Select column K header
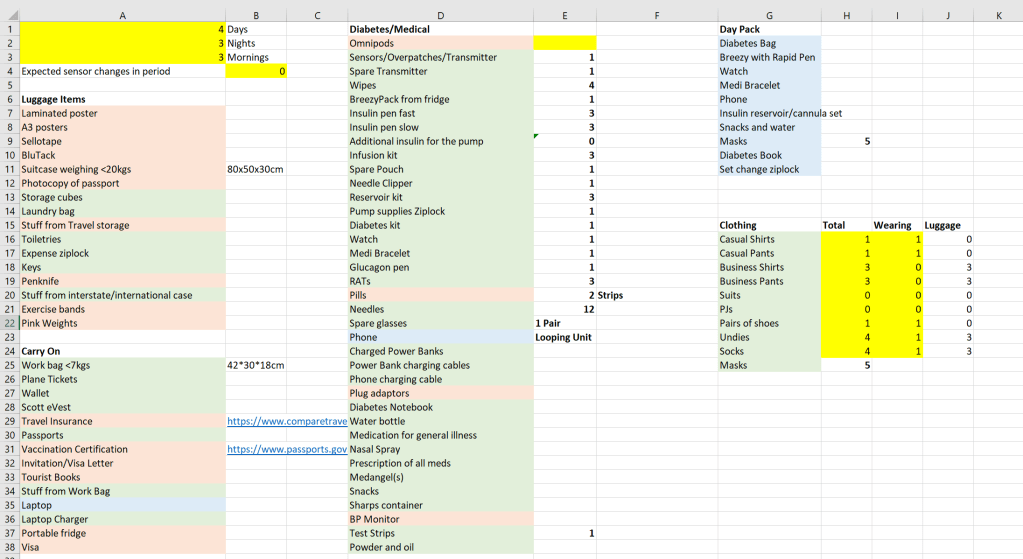 tap(998, 15)
